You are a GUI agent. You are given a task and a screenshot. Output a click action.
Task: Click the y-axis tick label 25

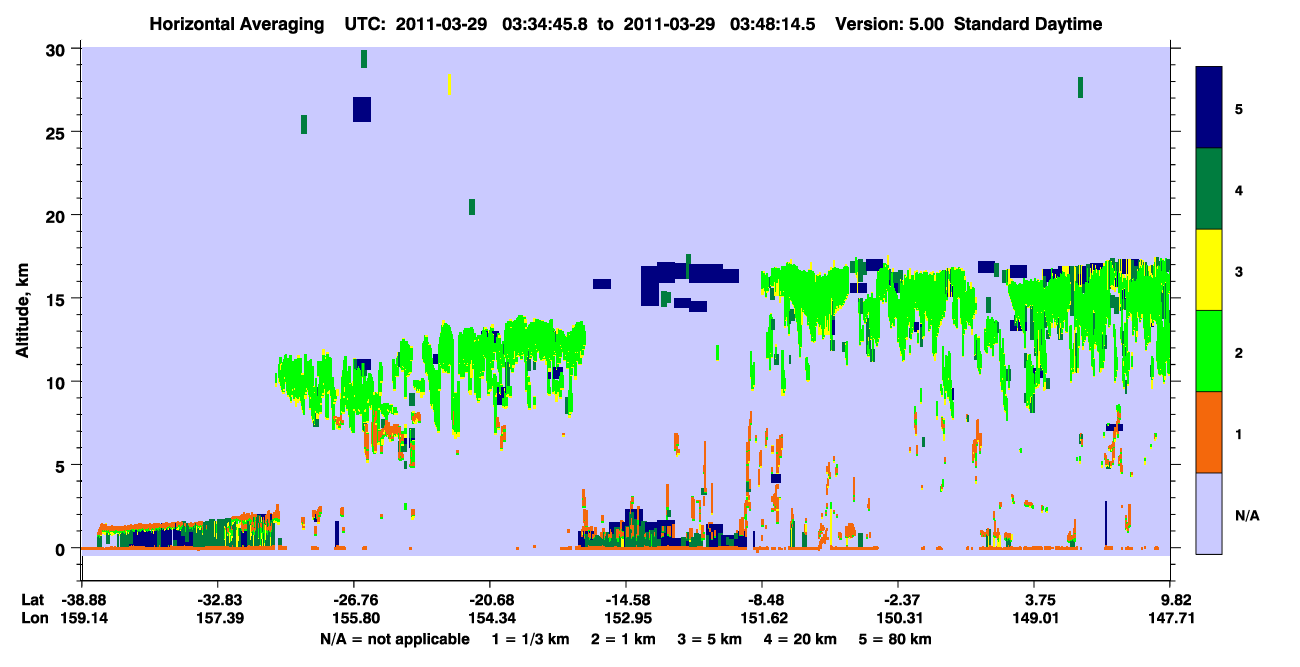tap(58, 132)
